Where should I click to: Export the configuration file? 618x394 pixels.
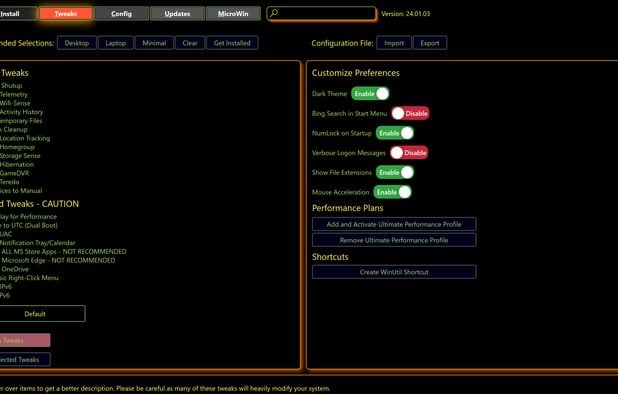click(x=430, y=43)
